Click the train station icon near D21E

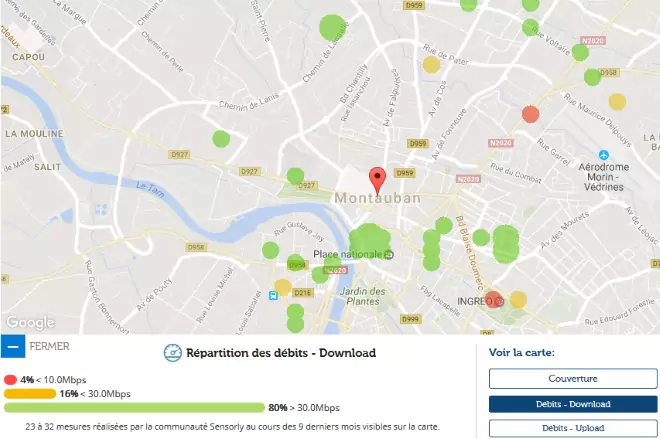[274, 297]
